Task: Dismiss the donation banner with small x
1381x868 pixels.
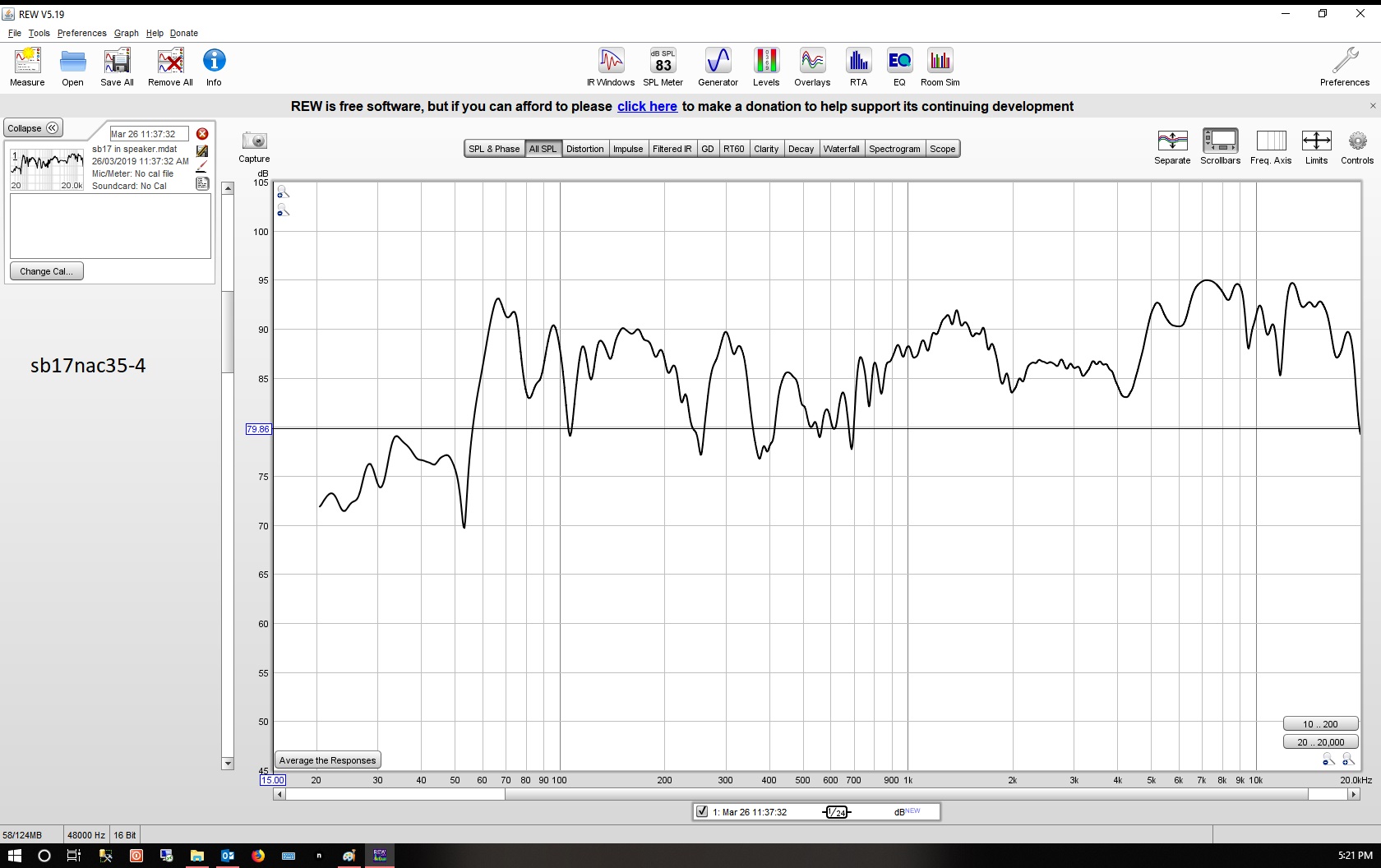Action: (x=1372, y=106)
